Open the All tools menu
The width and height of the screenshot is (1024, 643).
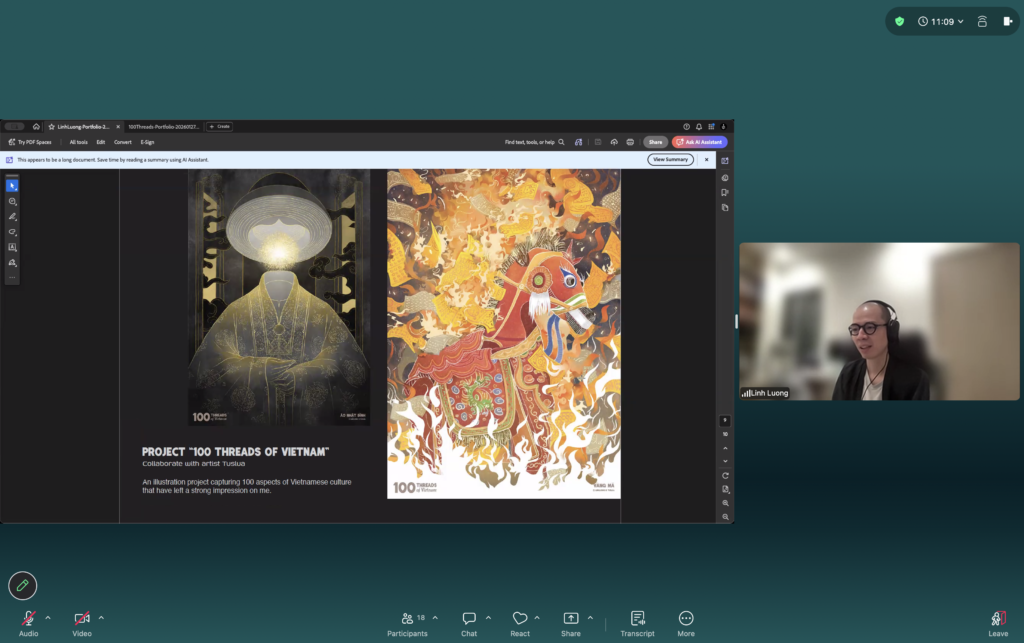tap(78, 142)
